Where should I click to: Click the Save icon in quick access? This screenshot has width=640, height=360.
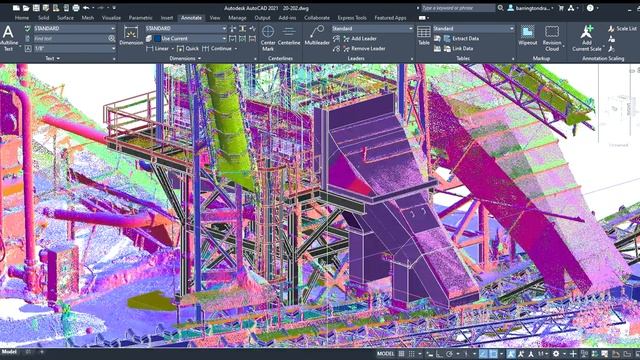point(36,8)
